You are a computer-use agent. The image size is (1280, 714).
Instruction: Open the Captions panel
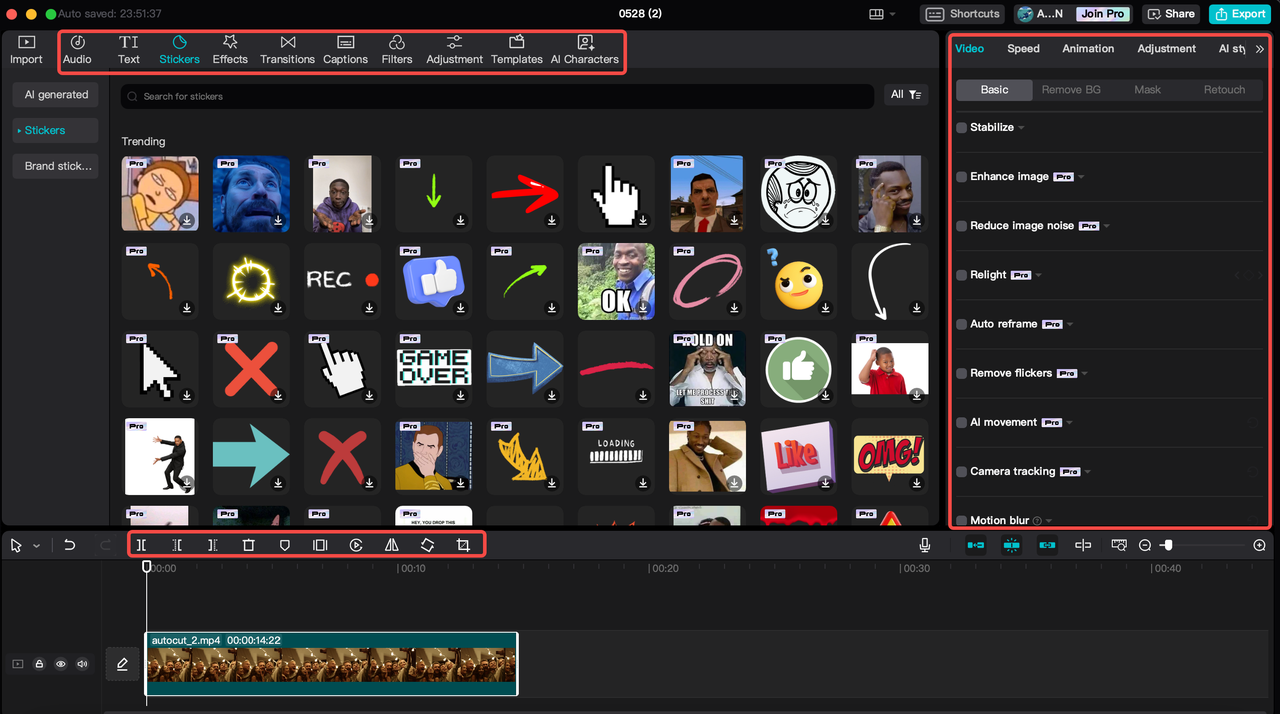[x=345, y=50]
